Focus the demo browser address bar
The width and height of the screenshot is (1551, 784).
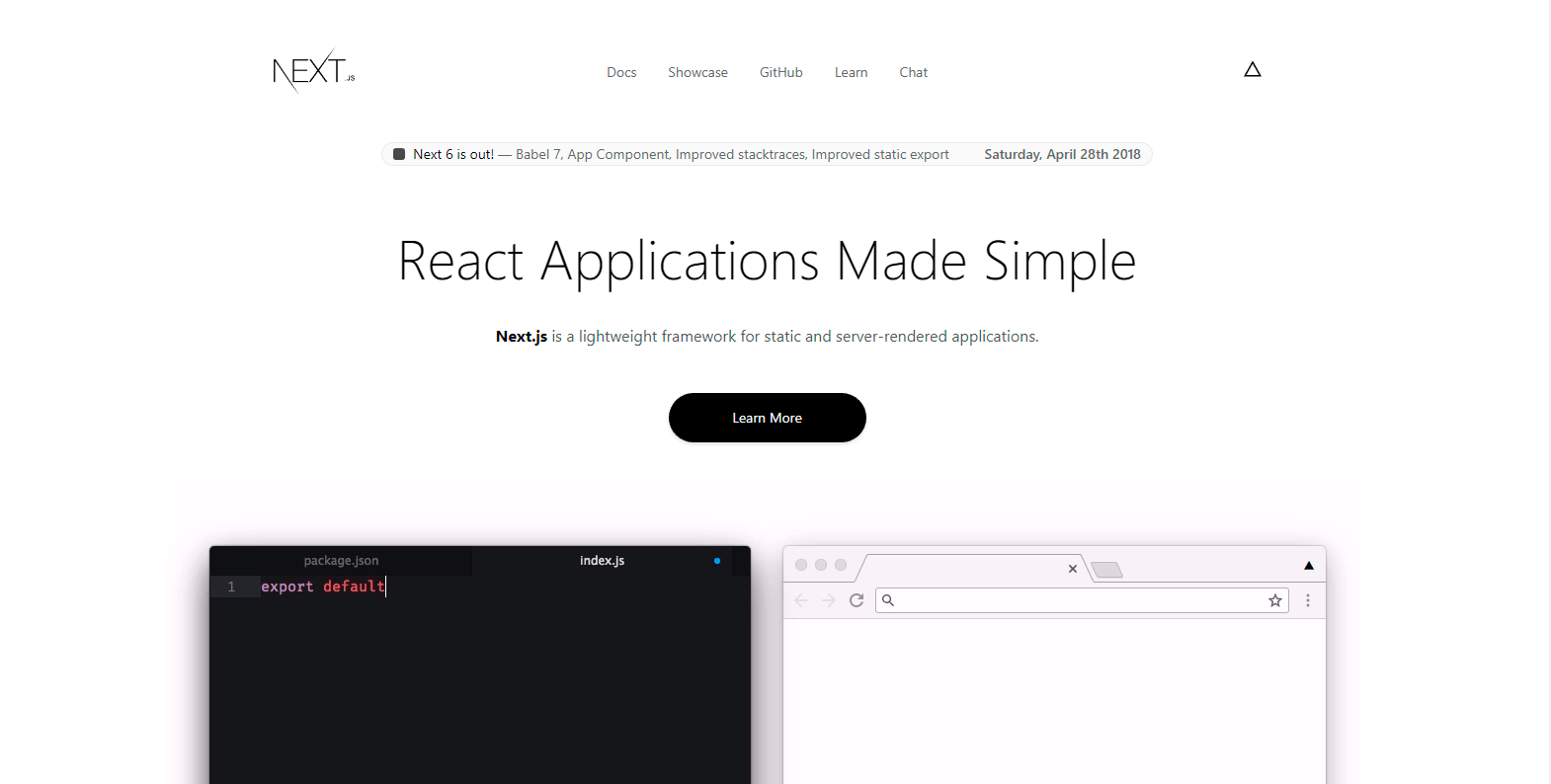coord(1082,600)
